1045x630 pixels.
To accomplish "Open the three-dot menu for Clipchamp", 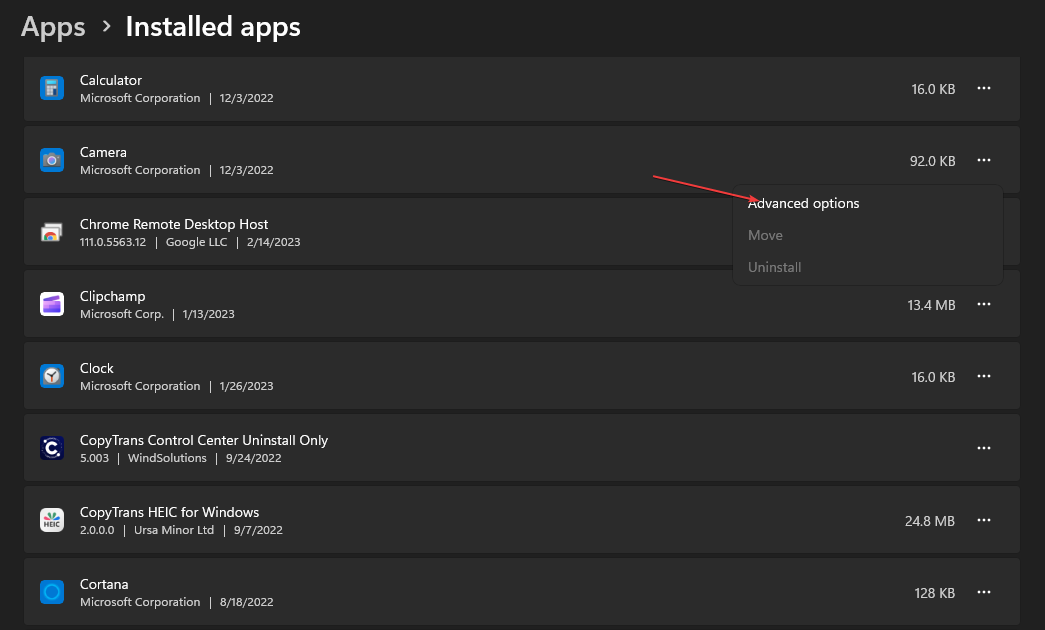I will [x=984, y=304].
